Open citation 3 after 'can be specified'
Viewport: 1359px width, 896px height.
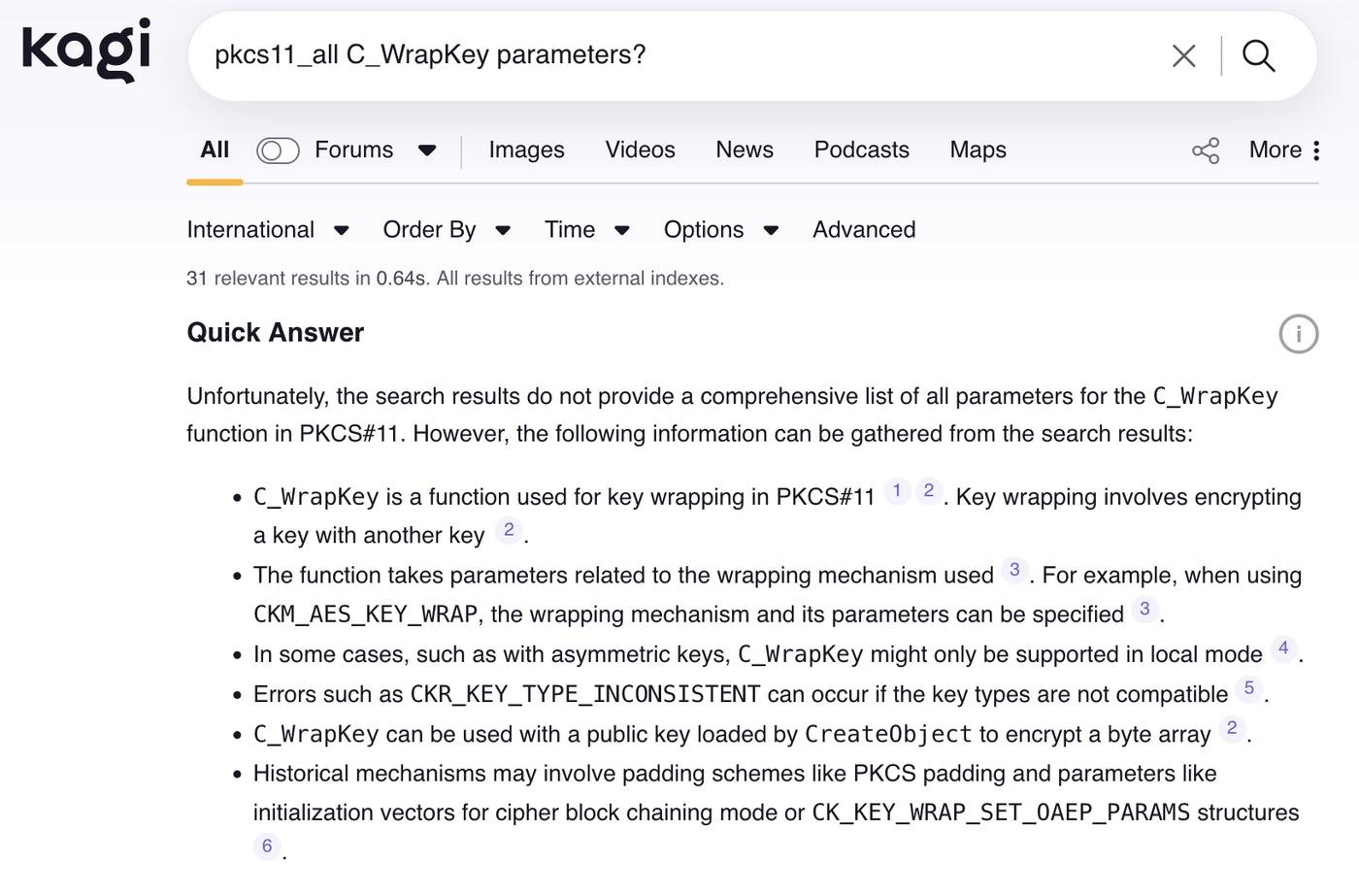pyautogui.click(x=1144, y=610)
